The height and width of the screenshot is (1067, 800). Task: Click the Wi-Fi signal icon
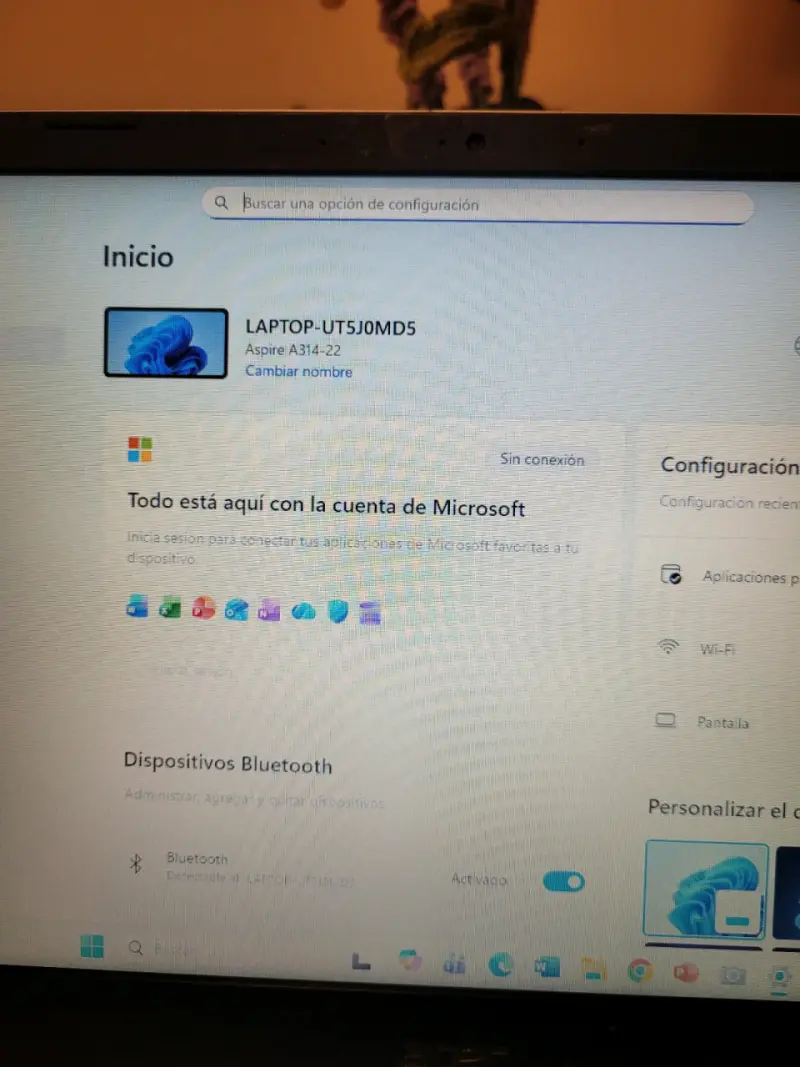click(669, 646)
